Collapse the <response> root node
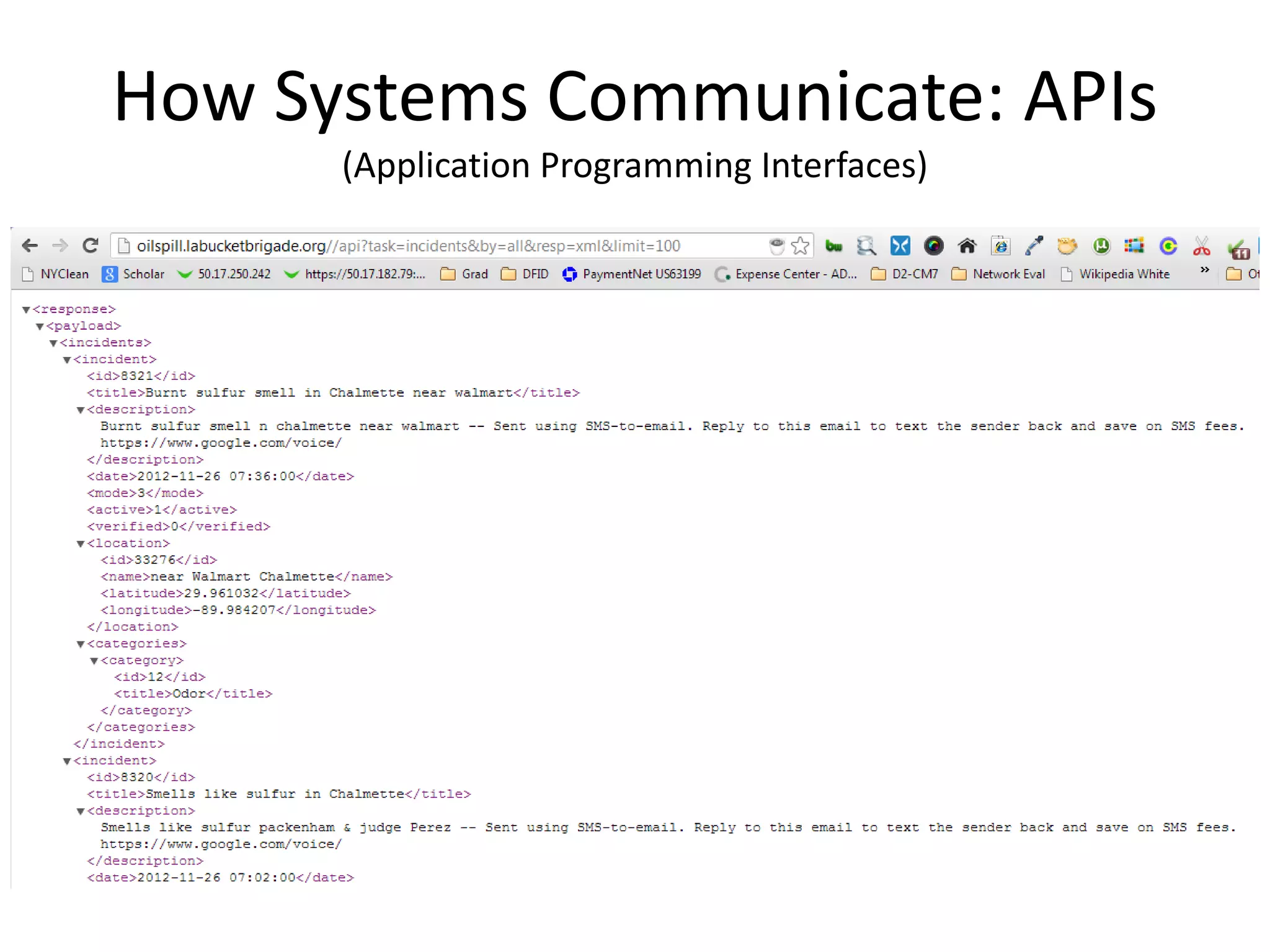 tap(26, 309)
